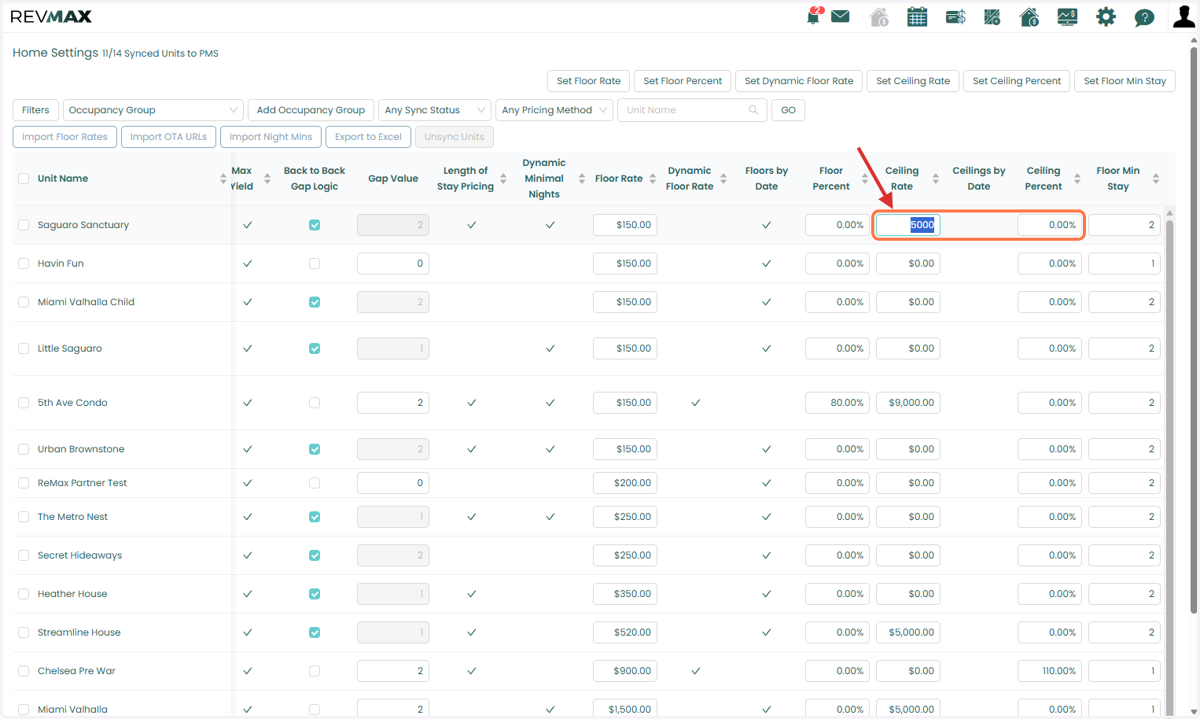Click Set Dynamic Floor Rate button
The height and width of the screenshot is (719, 1200).
pyautogui.click(x=799, y=81)
